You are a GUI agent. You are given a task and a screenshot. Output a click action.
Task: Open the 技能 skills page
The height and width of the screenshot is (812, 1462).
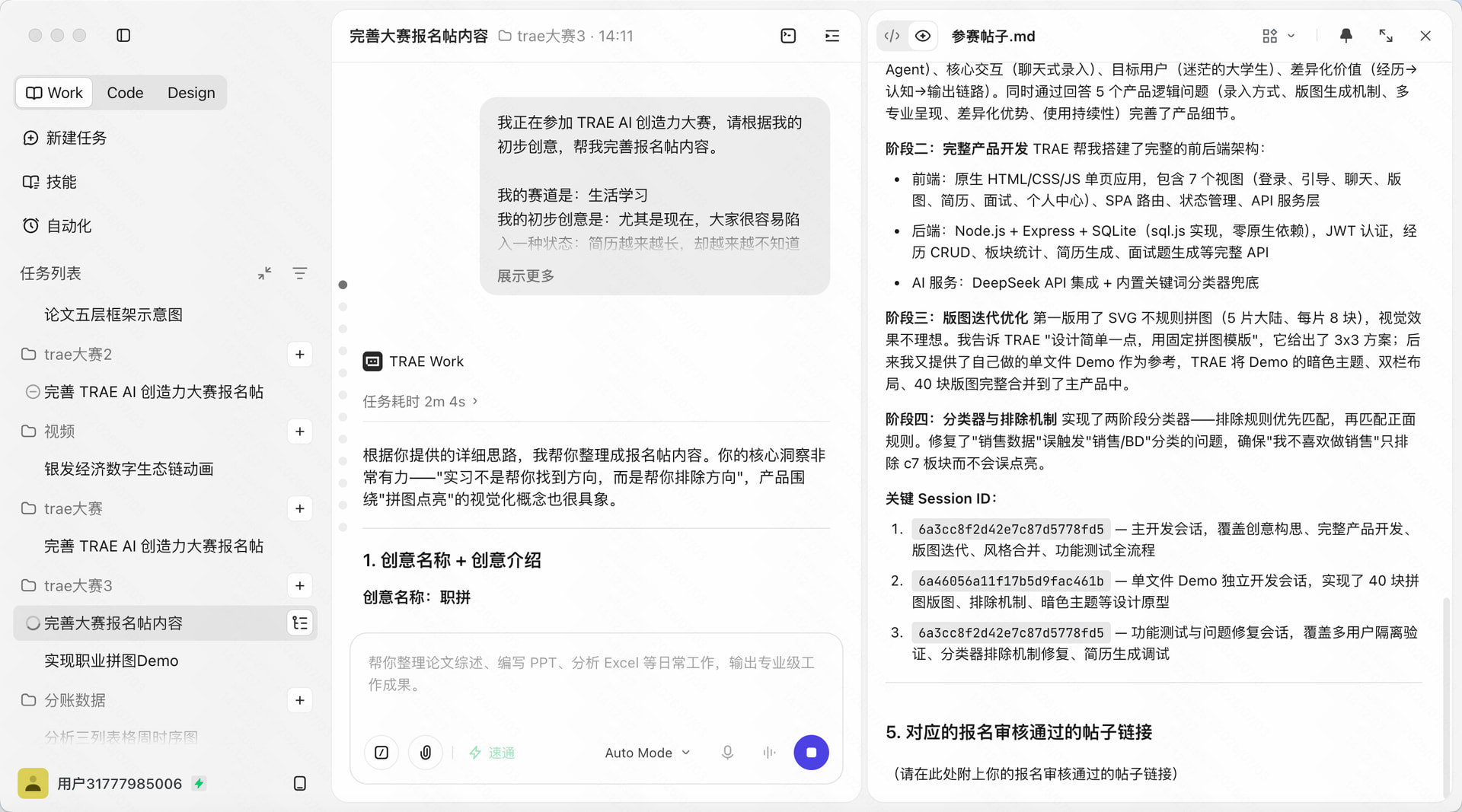(x=49, y=182)
